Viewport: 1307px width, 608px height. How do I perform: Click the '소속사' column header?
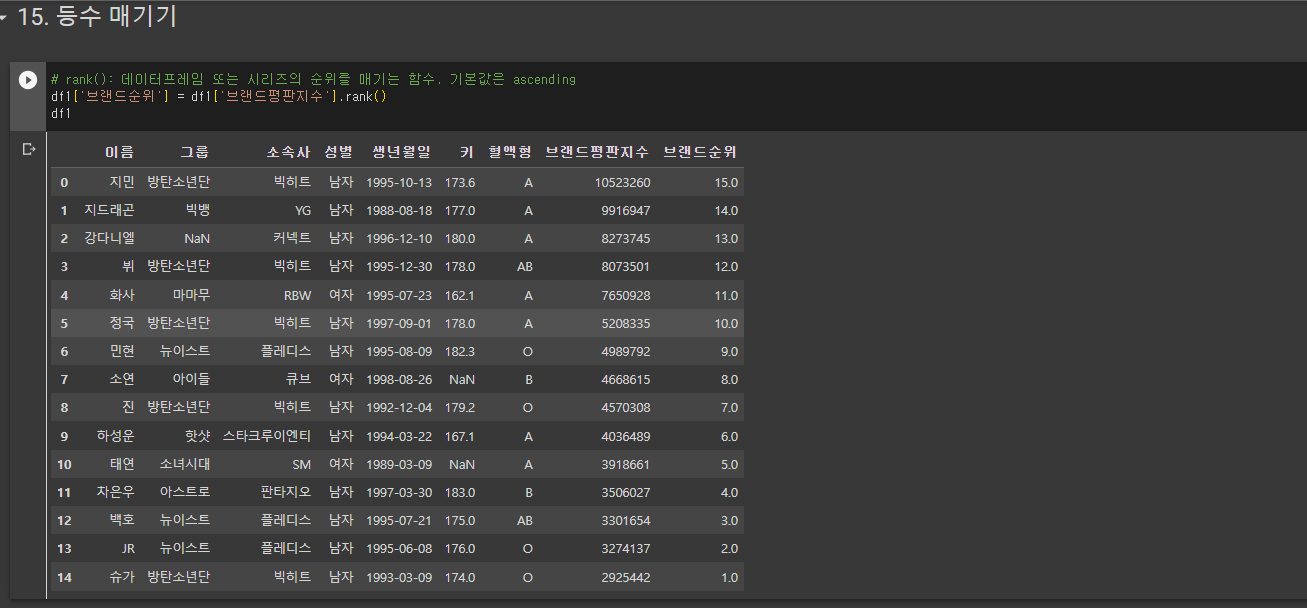tap(289, 152)
